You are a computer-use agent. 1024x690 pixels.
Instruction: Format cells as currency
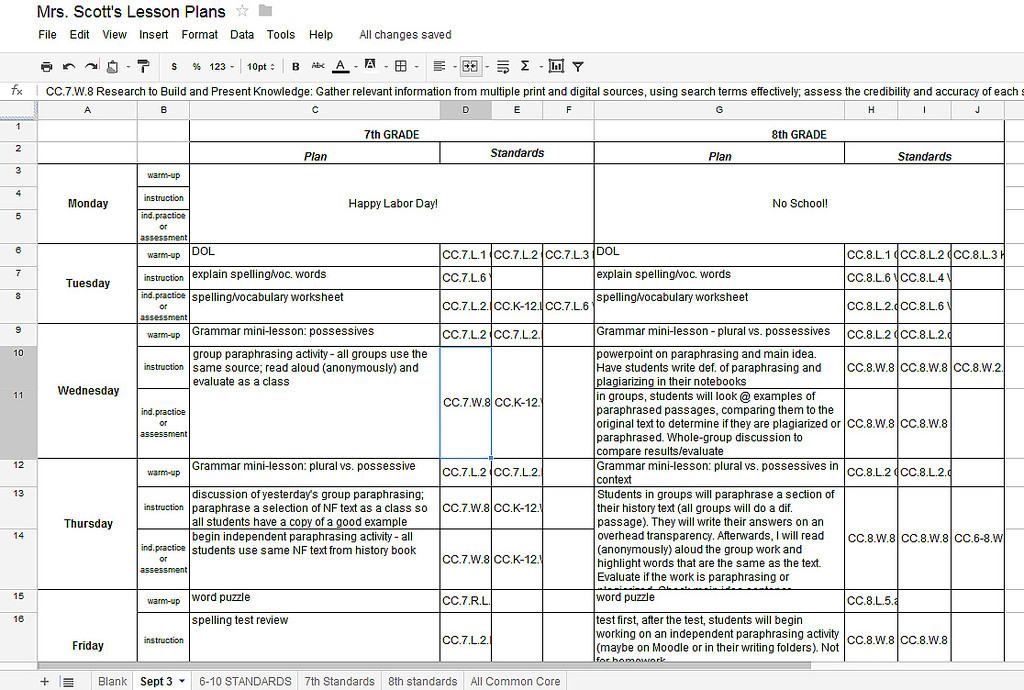tap(174, 67)
